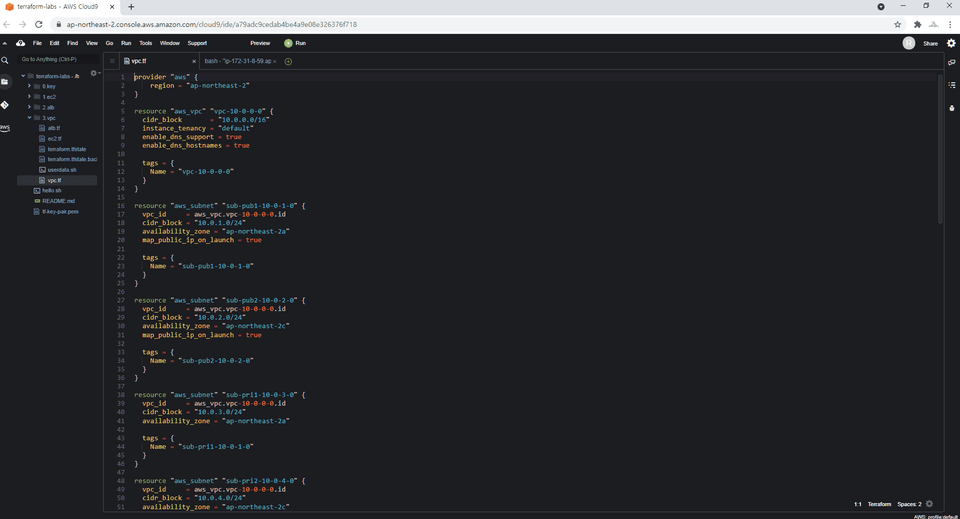Place cursor on region "ap-northeast-2" line
This screenshot has width=960, height=519.
pos(200,86)
